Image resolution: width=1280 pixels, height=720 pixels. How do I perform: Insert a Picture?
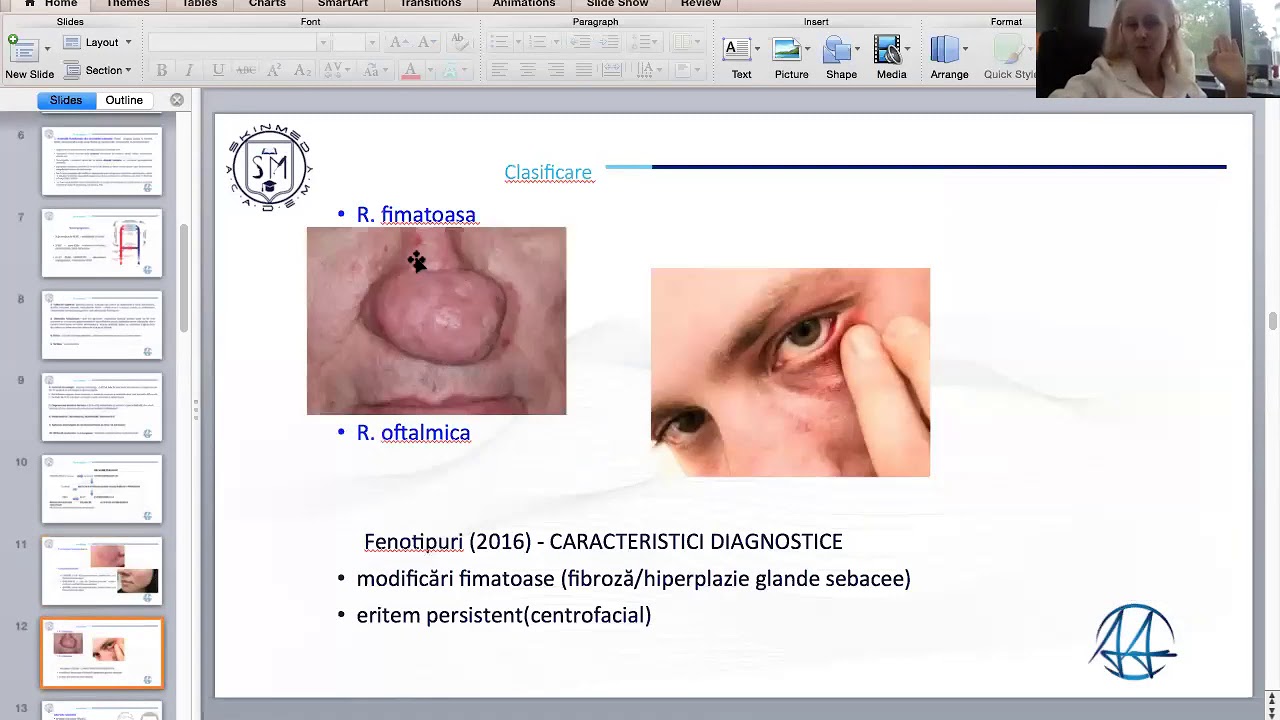pyautogui.click(x=791, y=58)
